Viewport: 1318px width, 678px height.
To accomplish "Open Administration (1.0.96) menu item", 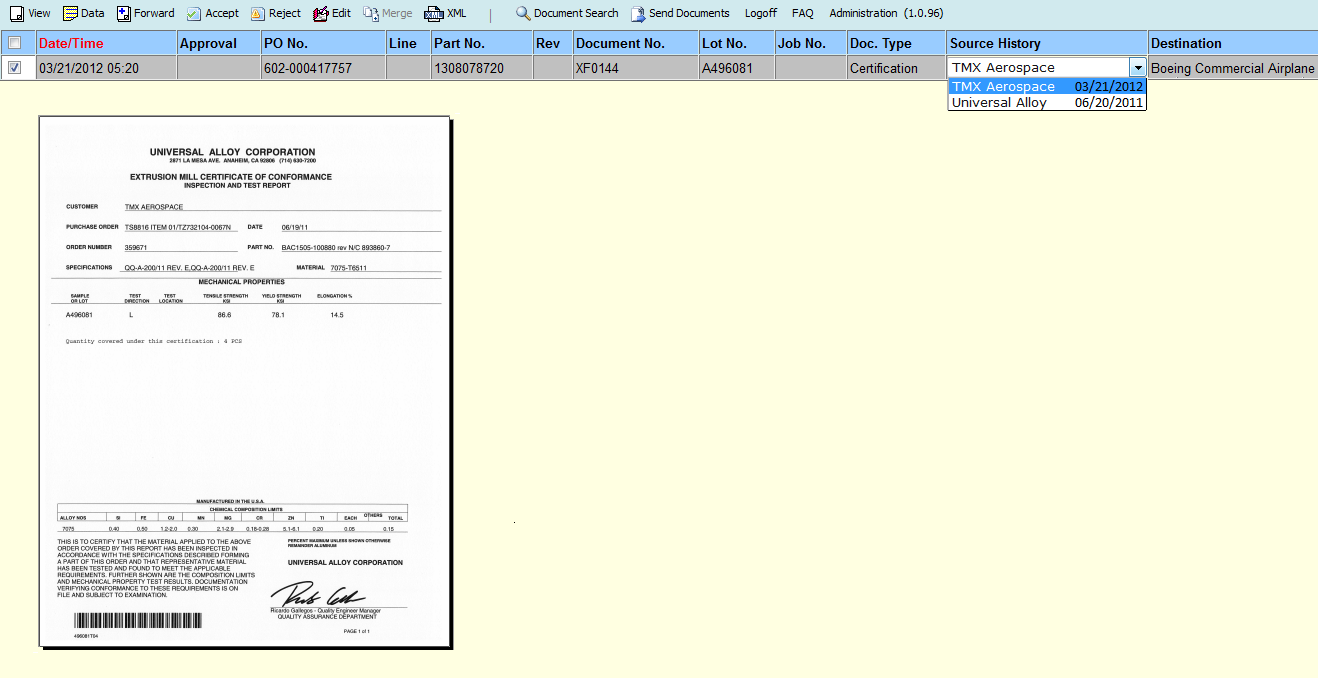I will 886,14.
